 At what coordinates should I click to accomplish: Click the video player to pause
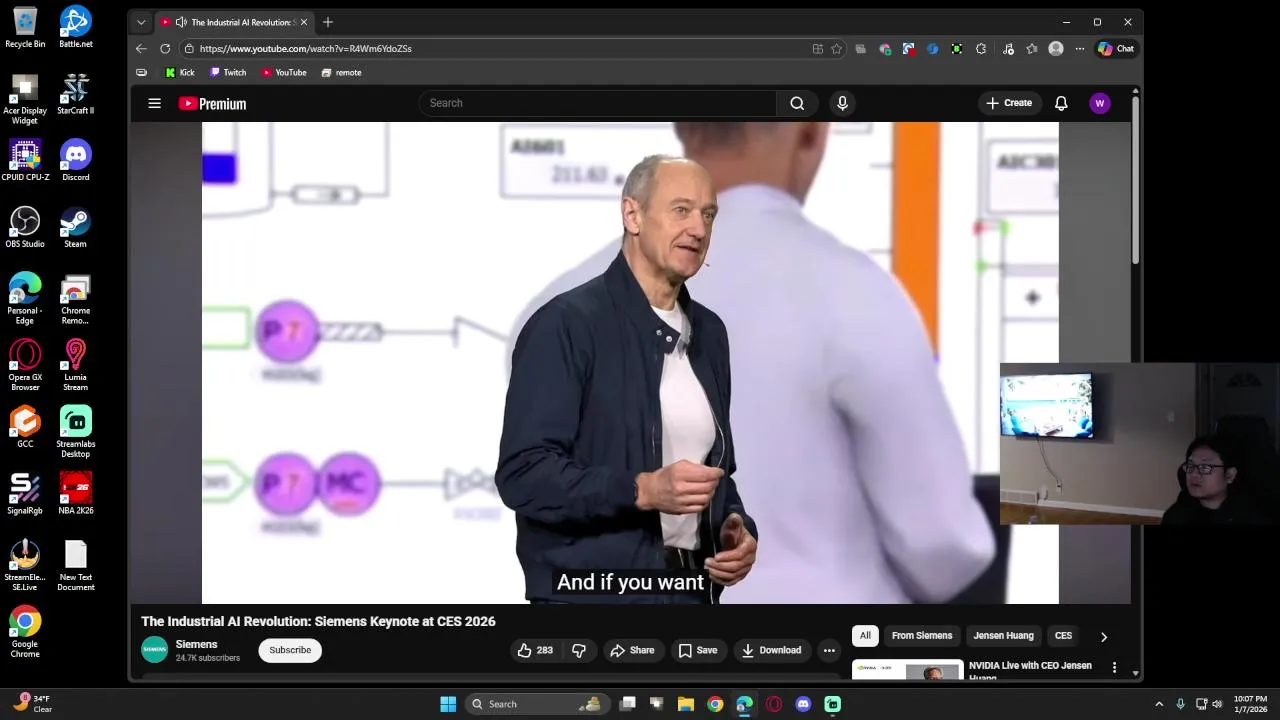pyautogui.click(x=630, y=362)
